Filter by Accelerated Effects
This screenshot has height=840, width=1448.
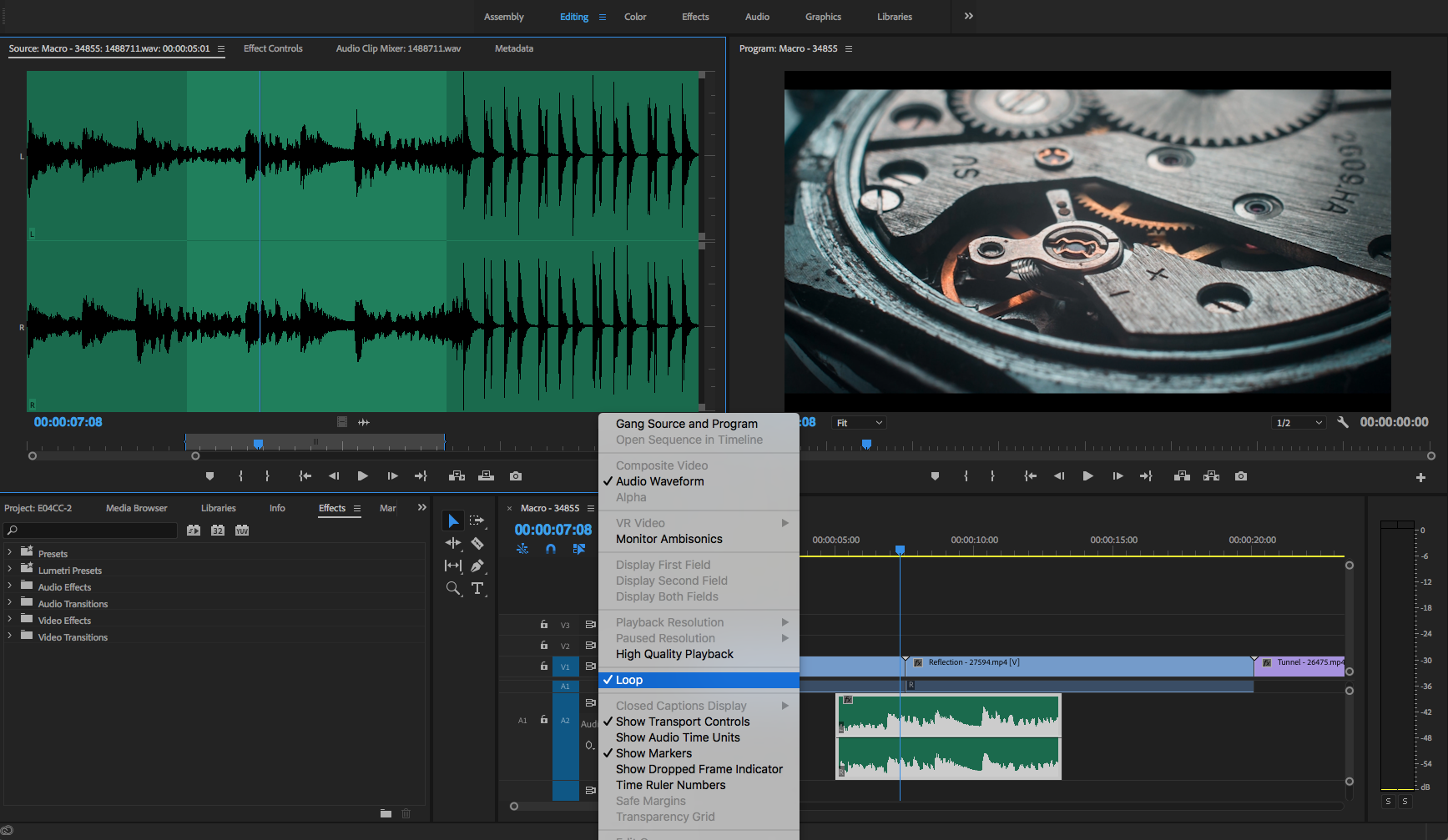[x=194, y=531]
